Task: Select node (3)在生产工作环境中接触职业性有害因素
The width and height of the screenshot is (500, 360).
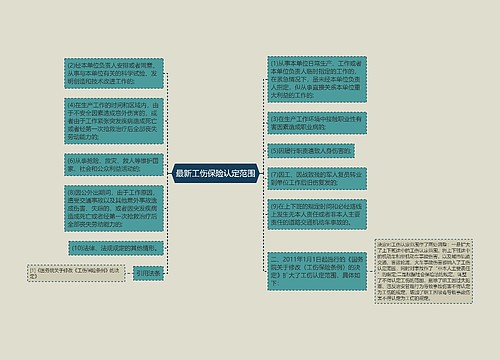Action: pyautogui.click(x=317, y=123)
